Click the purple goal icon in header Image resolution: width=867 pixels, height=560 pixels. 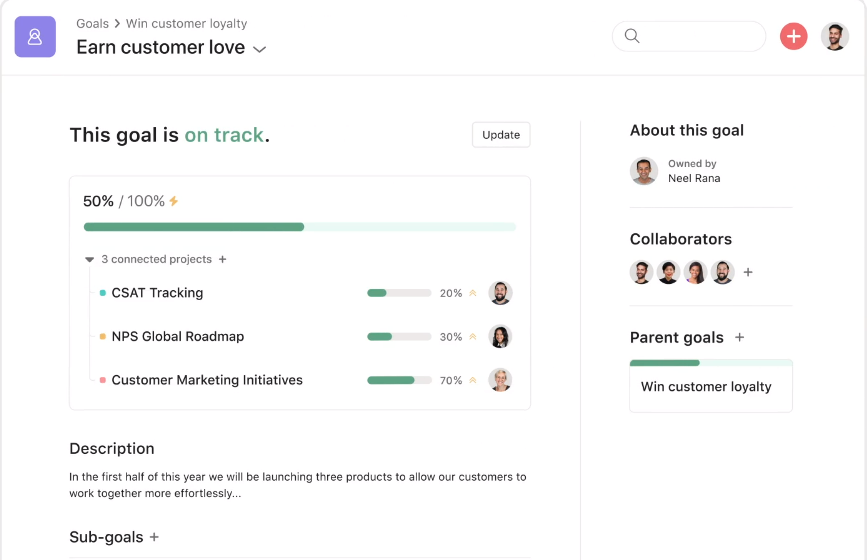[35, 37]
